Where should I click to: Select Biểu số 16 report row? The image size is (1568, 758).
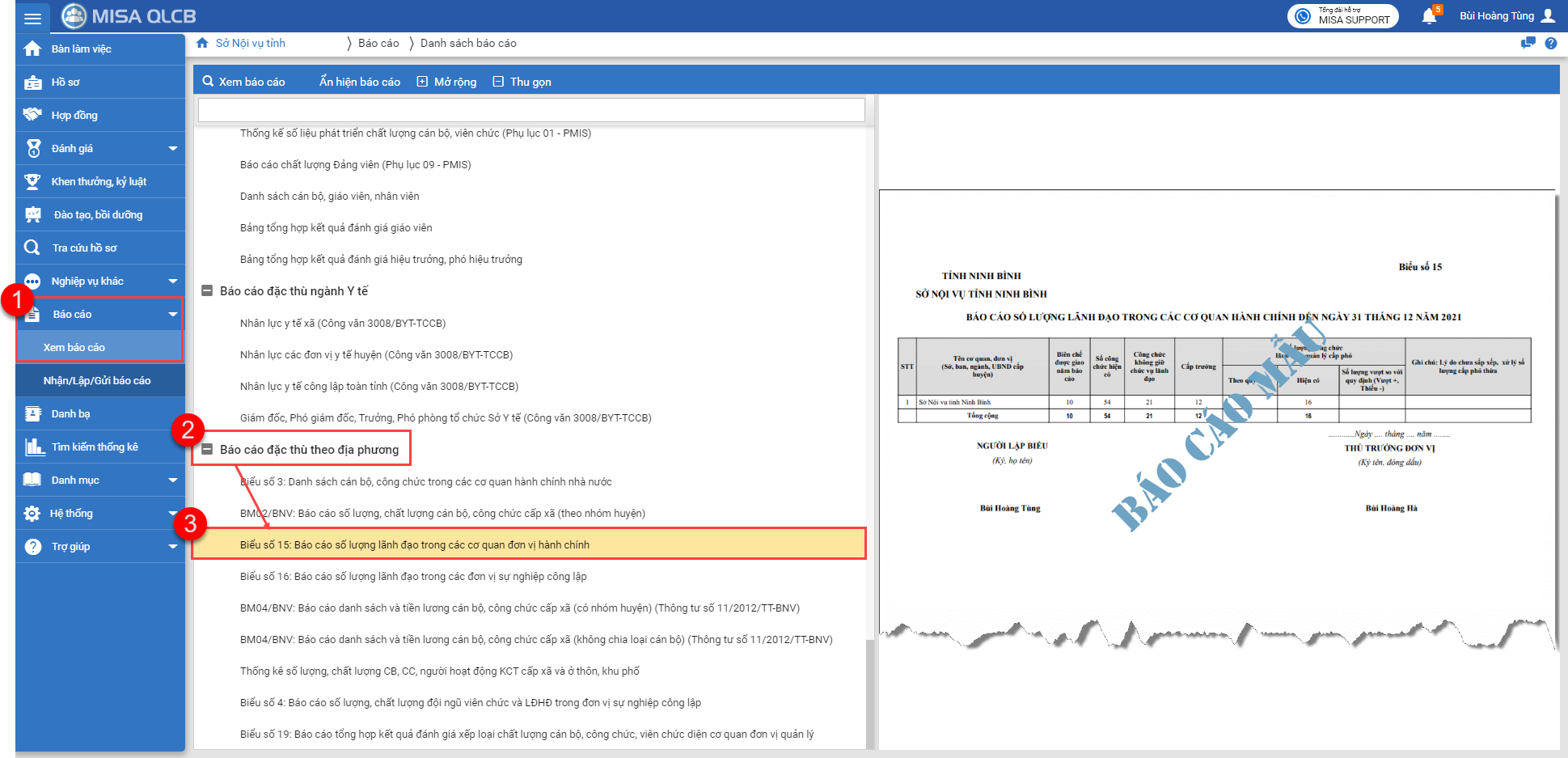click(x=413, y=577)
